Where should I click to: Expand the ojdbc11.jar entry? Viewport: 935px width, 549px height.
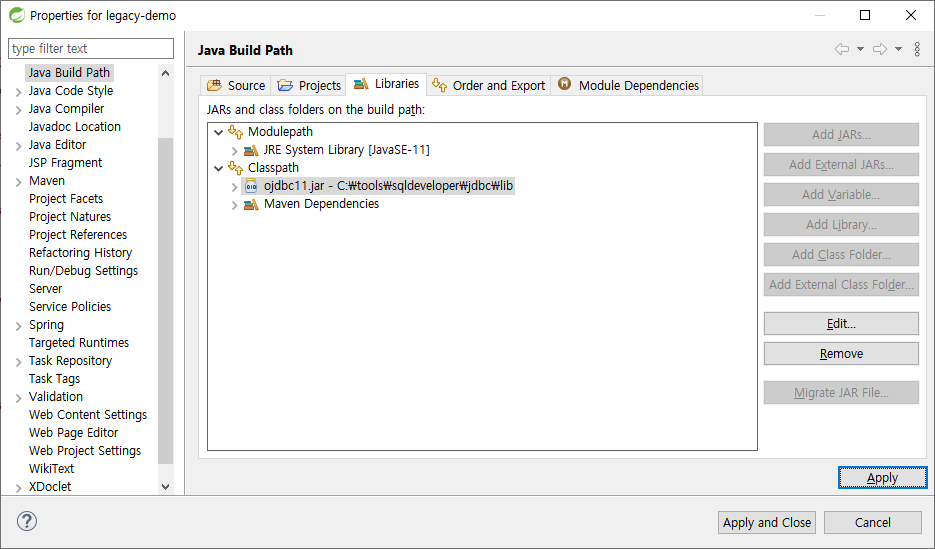tap(234, 187)
